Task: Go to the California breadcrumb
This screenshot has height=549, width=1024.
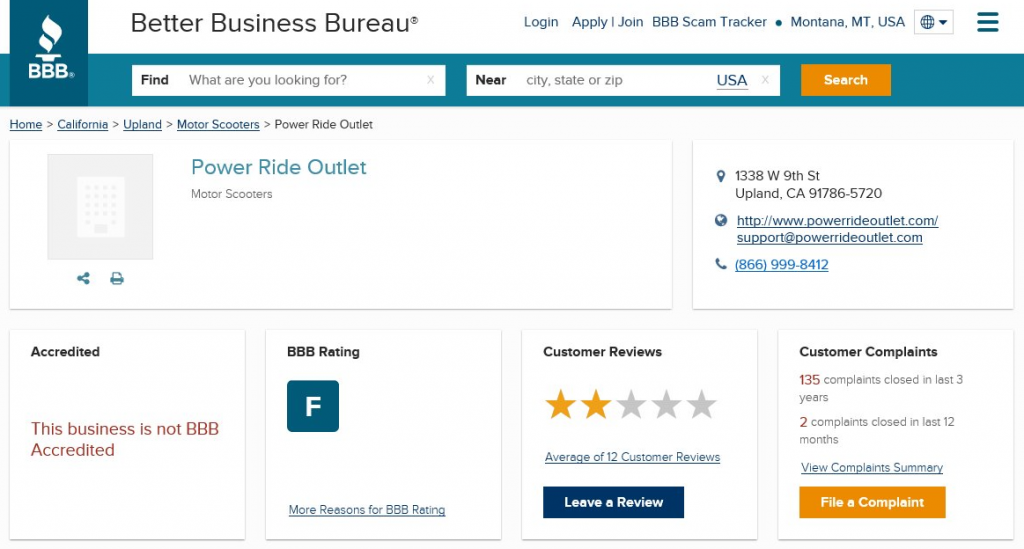Action: click(82, 125)
